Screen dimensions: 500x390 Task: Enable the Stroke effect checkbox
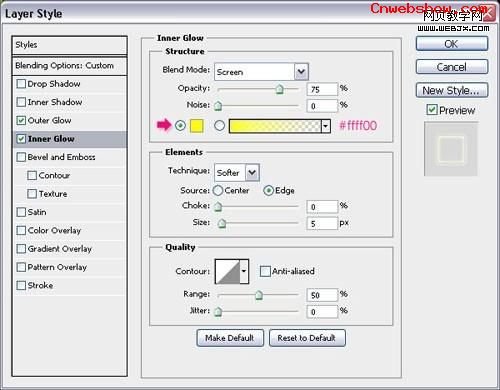coord(21,285)
